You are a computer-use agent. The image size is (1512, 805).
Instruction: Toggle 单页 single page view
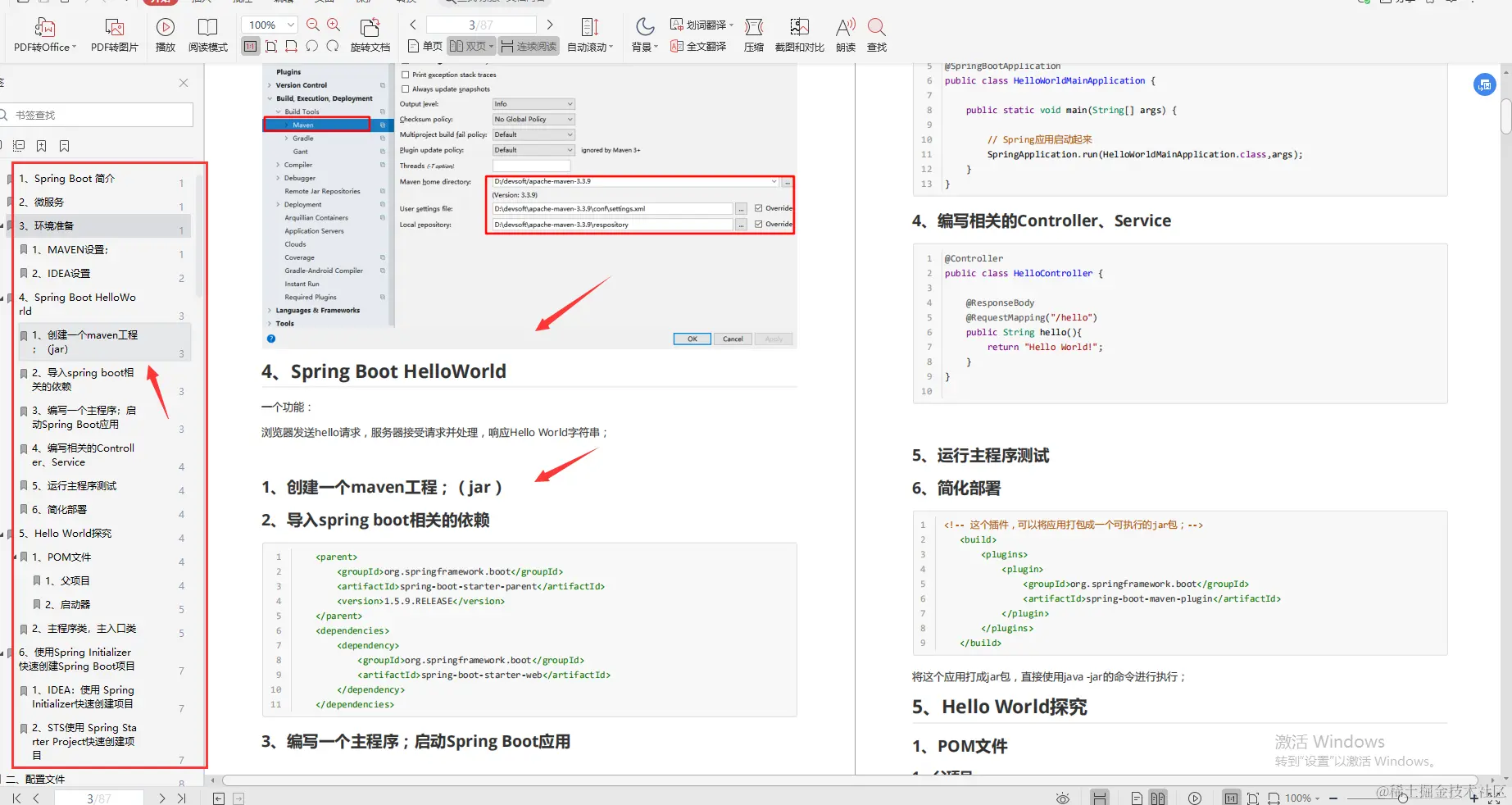click(425, 47)
